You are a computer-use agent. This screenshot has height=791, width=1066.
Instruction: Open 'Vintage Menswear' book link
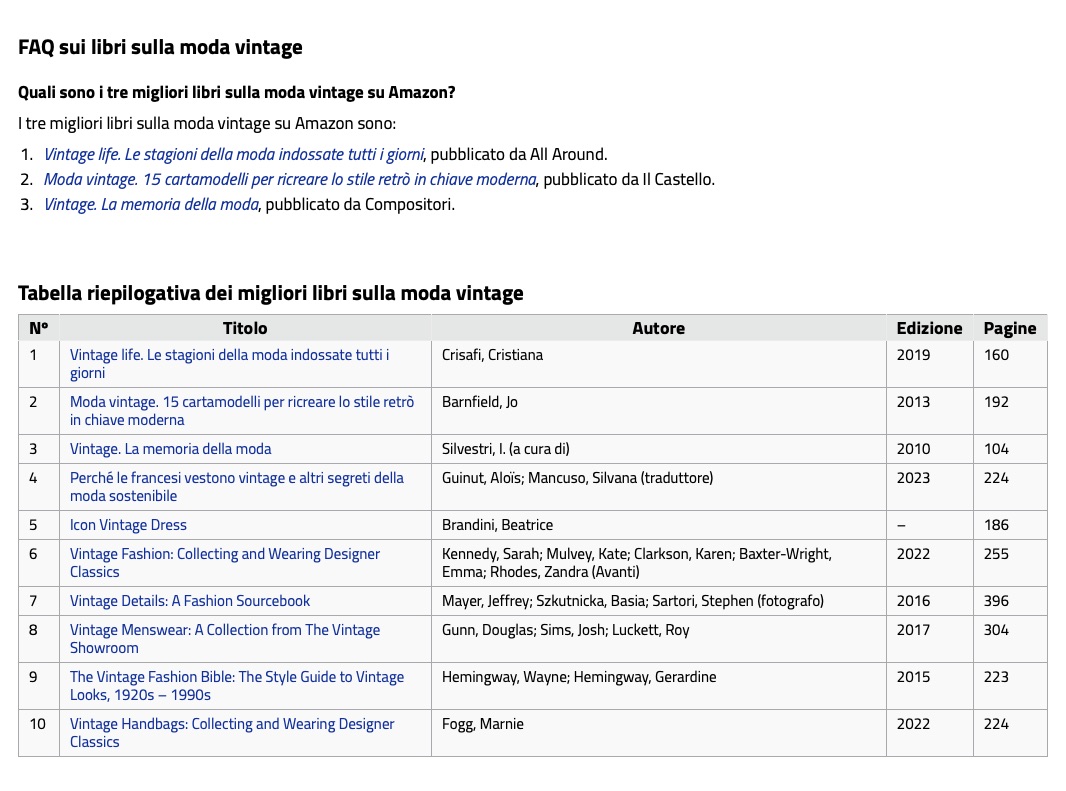225,639
